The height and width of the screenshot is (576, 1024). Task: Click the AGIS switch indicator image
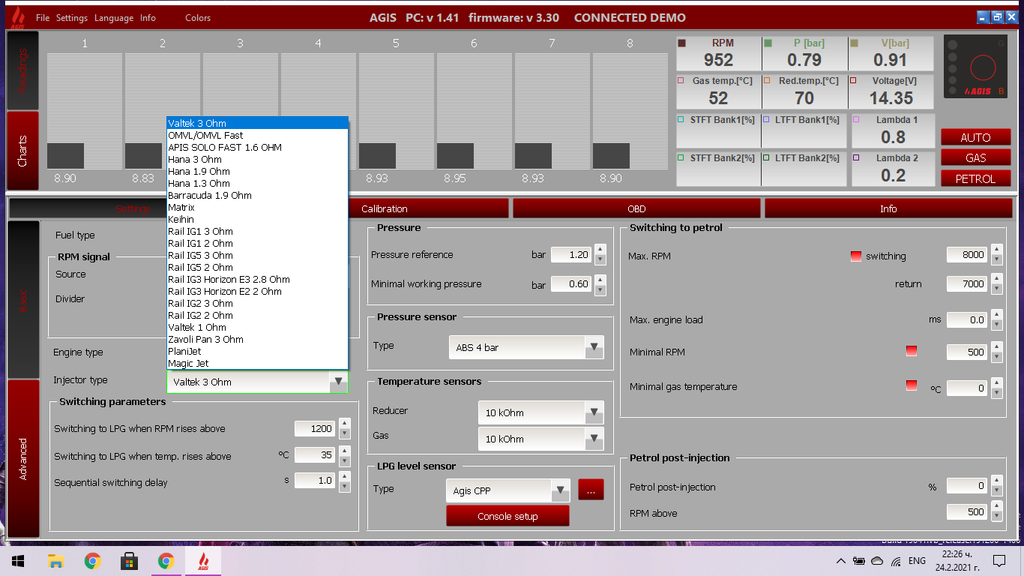pos(976,67)
